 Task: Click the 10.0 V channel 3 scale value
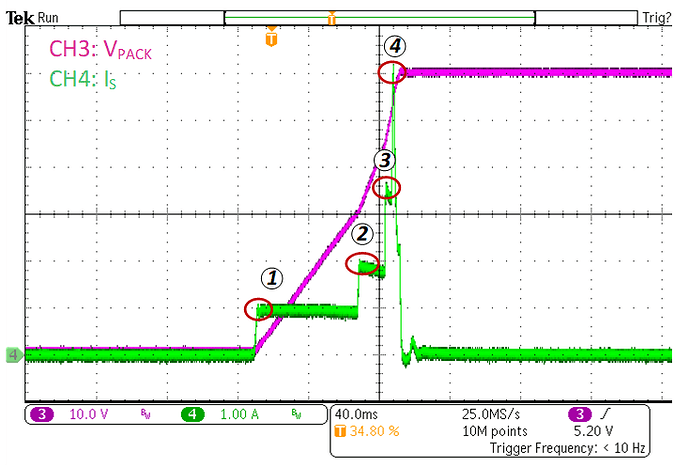(x=88, y=415)
